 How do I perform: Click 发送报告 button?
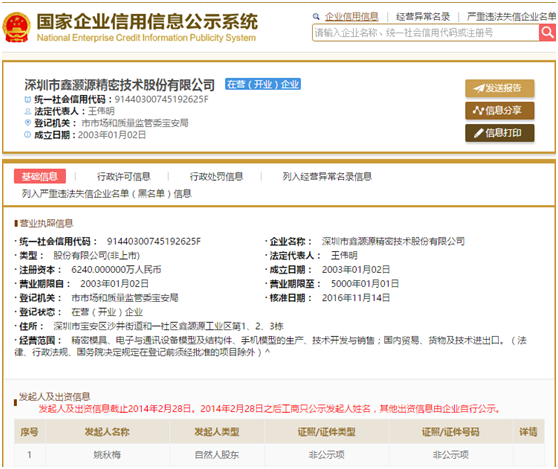500,88
